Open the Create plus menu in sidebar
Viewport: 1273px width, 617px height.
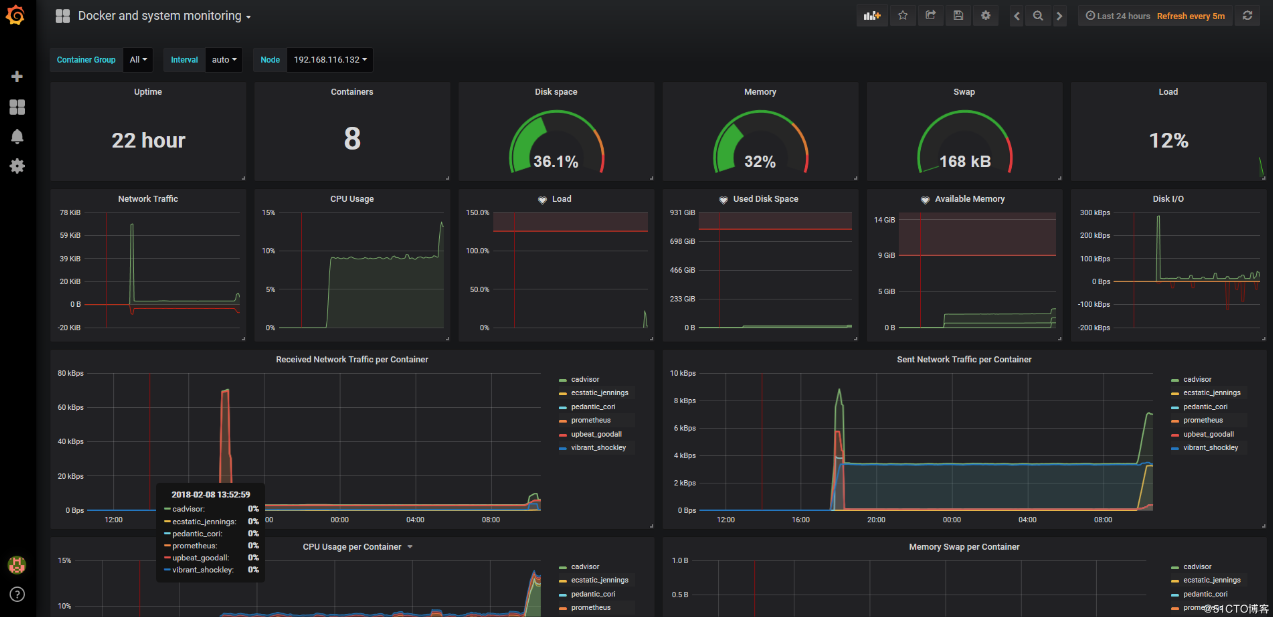17,77
